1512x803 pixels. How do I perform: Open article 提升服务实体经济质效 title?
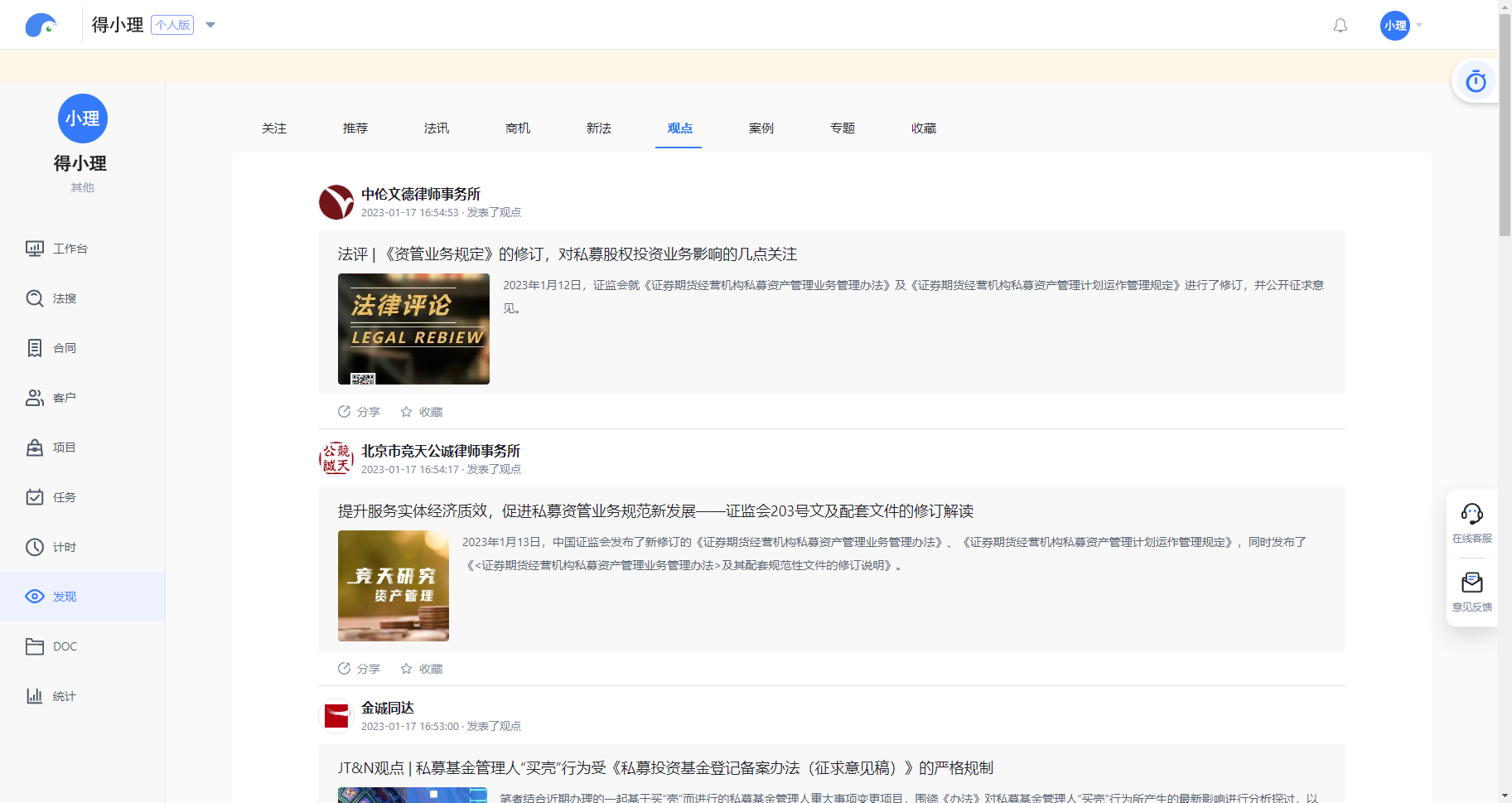[655, 511]
